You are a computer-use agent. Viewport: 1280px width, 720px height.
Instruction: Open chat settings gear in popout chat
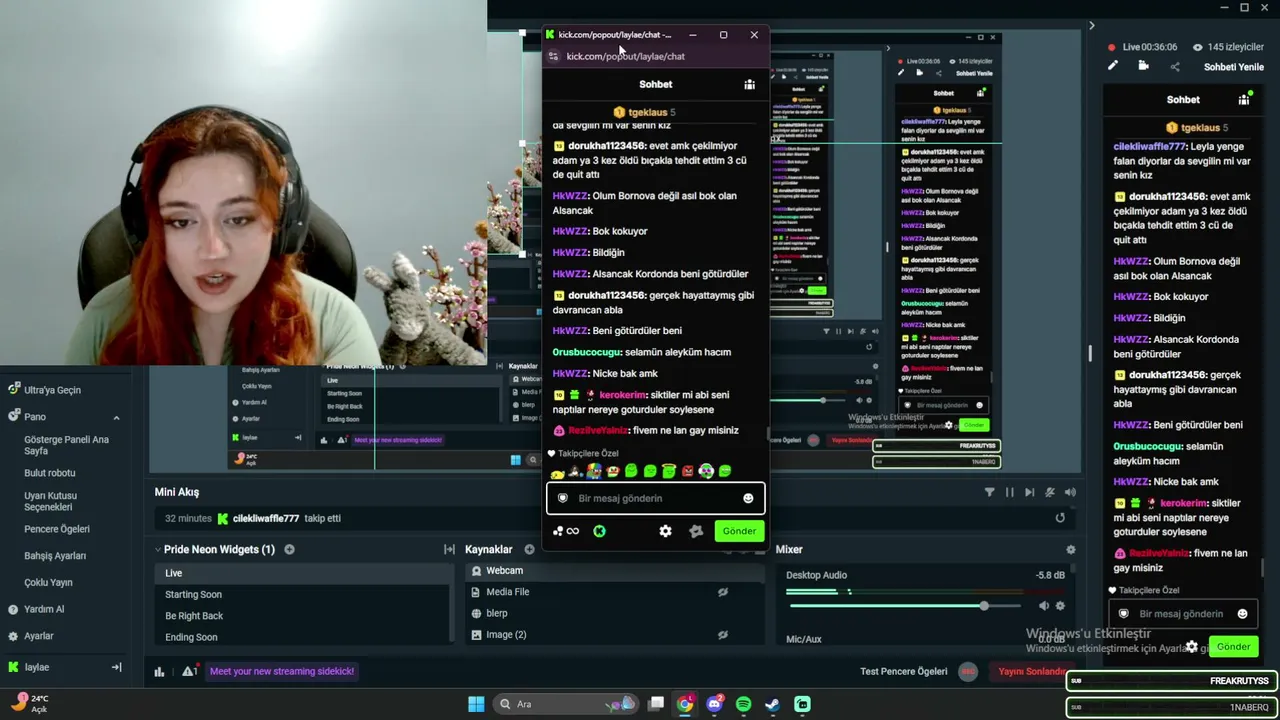coord(665,531)
